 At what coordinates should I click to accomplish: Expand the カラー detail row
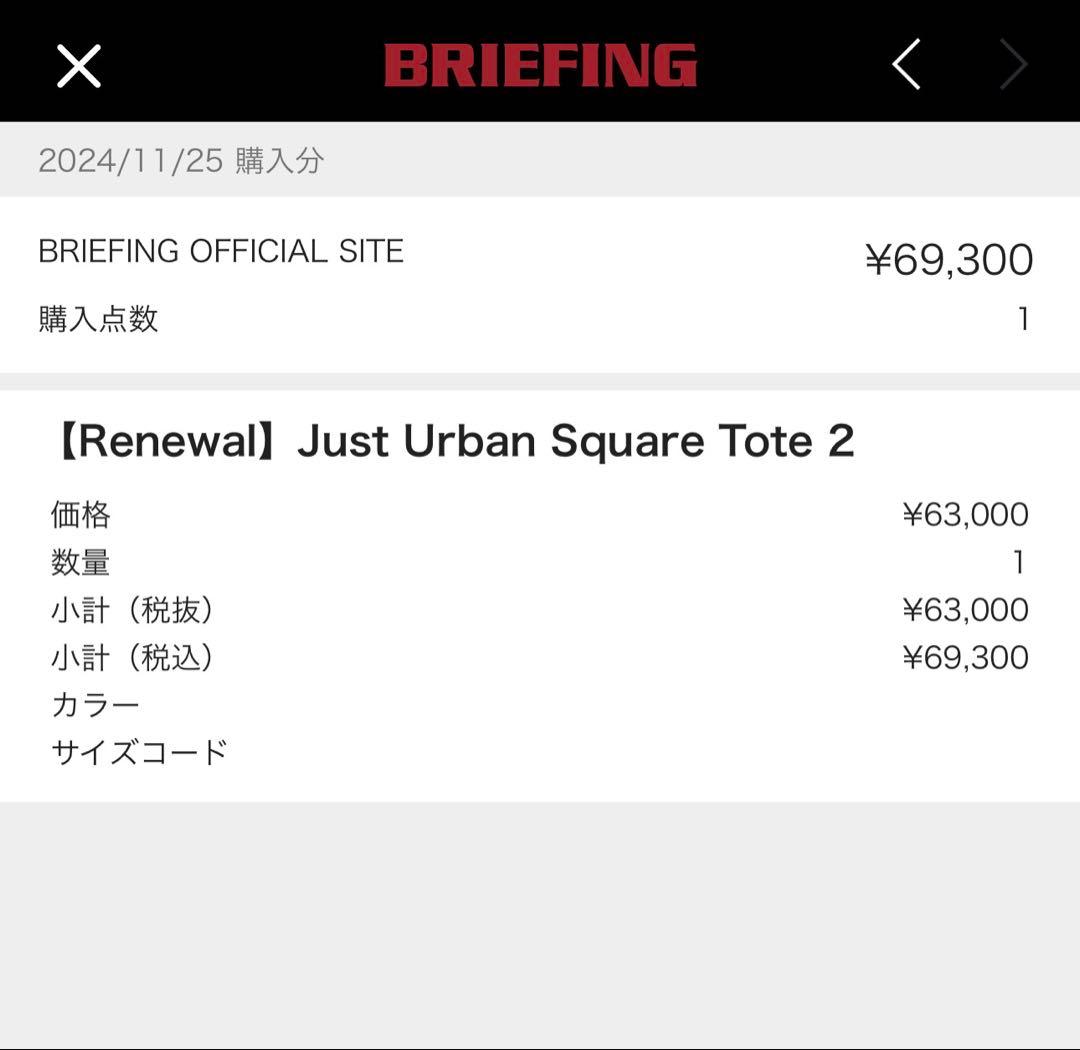[96, 704]
